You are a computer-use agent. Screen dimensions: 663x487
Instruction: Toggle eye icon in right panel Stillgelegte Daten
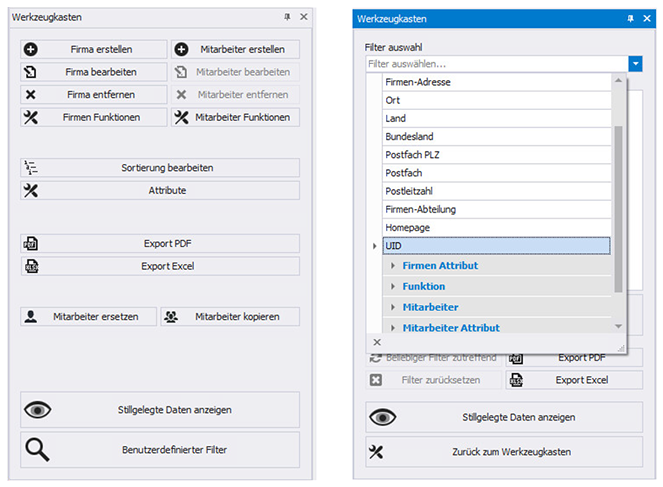coord(383,418)
